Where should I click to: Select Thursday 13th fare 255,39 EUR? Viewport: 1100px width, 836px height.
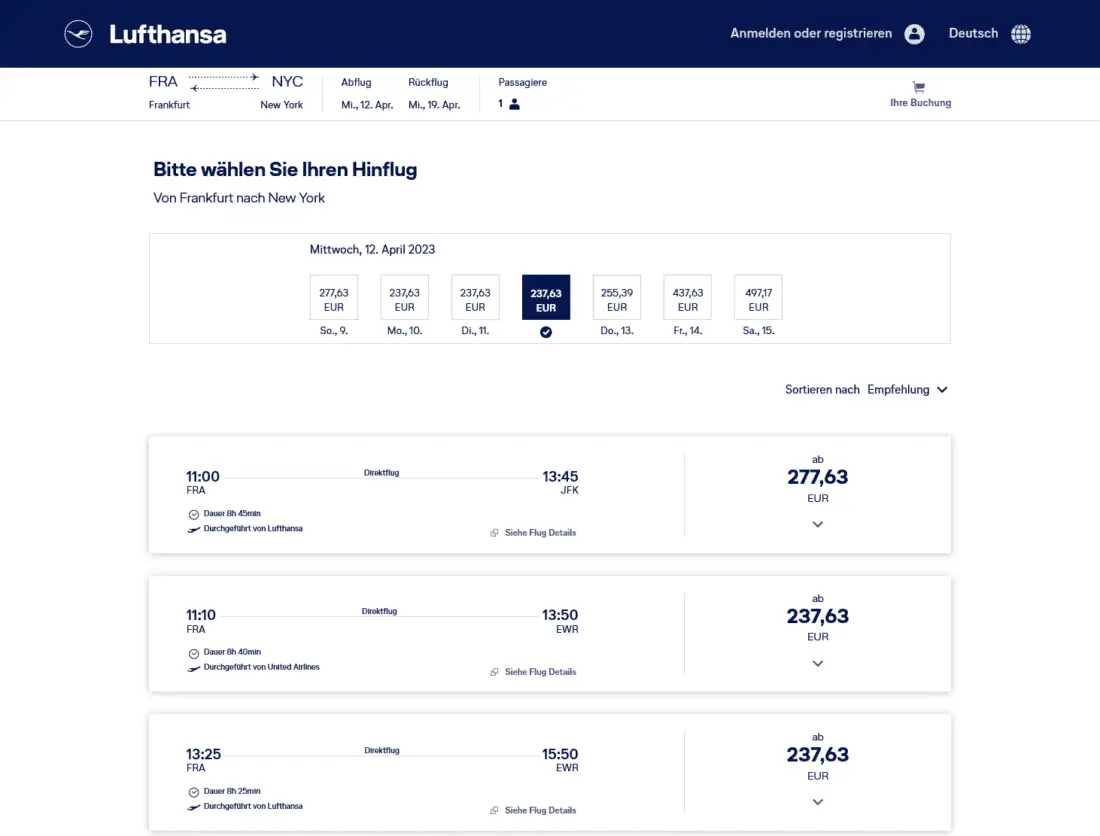point(617,298)
